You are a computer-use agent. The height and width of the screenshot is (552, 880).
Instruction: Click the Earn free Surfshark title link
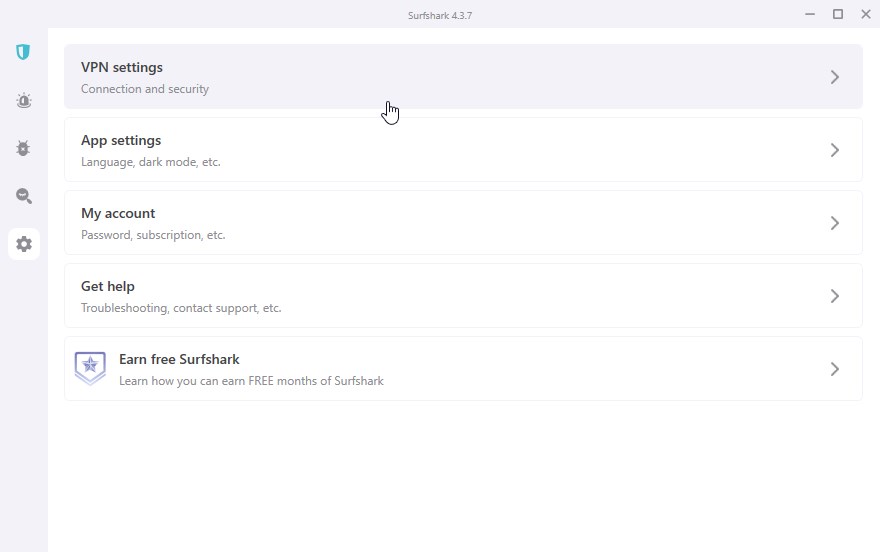click(179, 359)
